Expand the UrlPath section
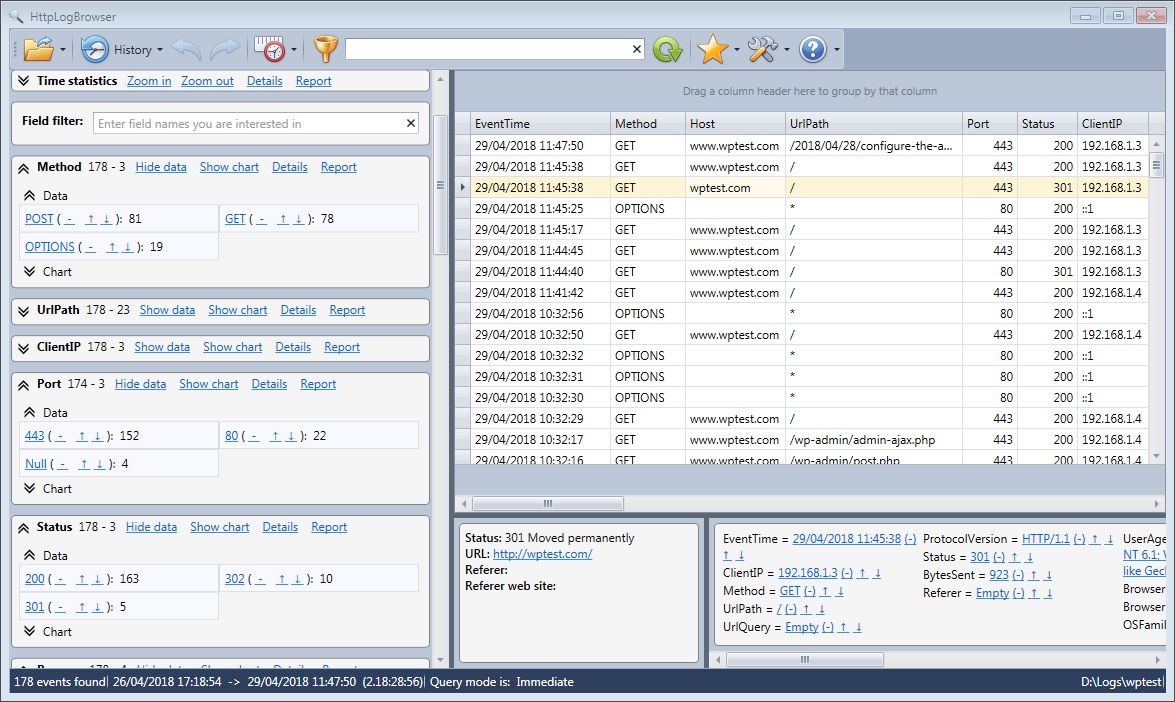1175x702 pixels. 24,311
